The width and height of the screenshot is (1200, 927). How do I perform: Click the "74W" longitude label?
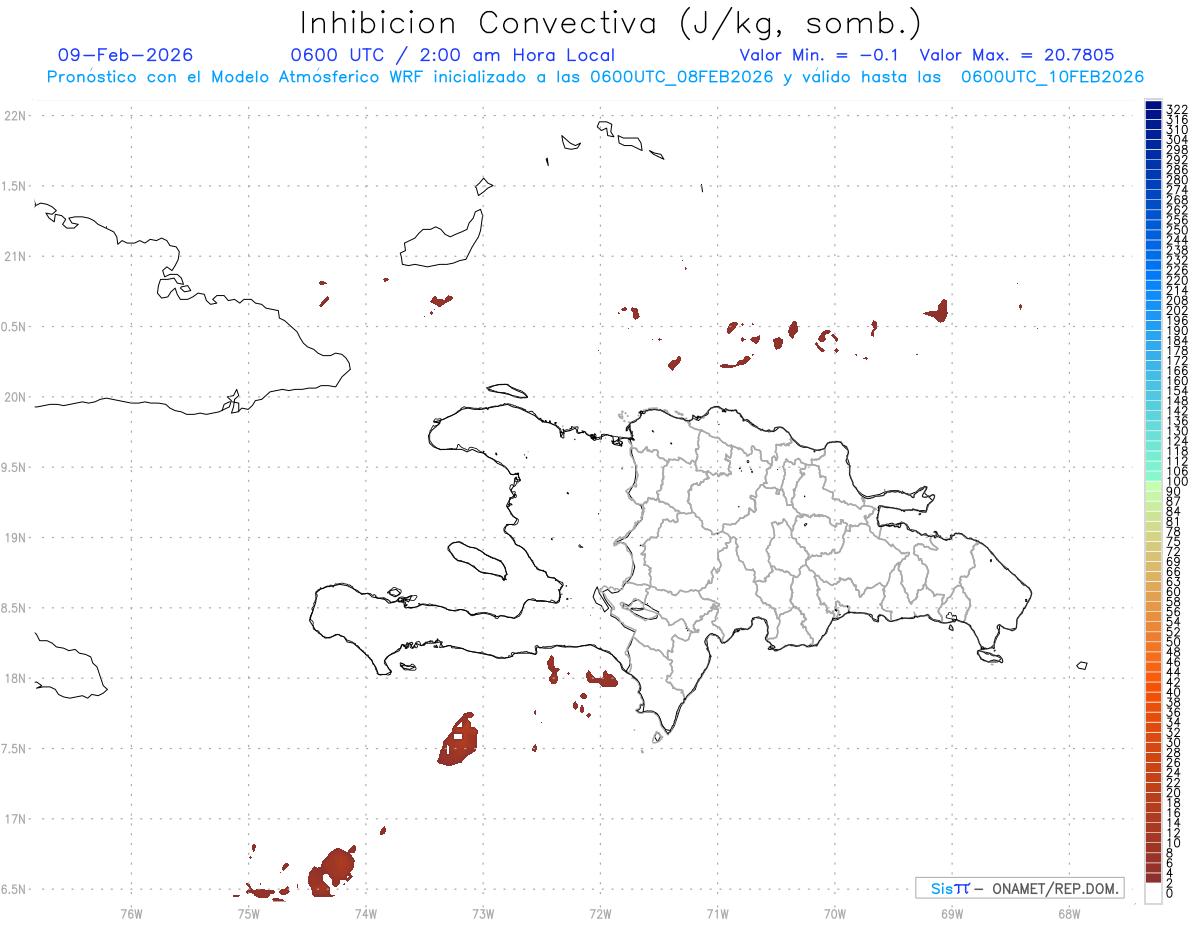click(x=365, y=913)
